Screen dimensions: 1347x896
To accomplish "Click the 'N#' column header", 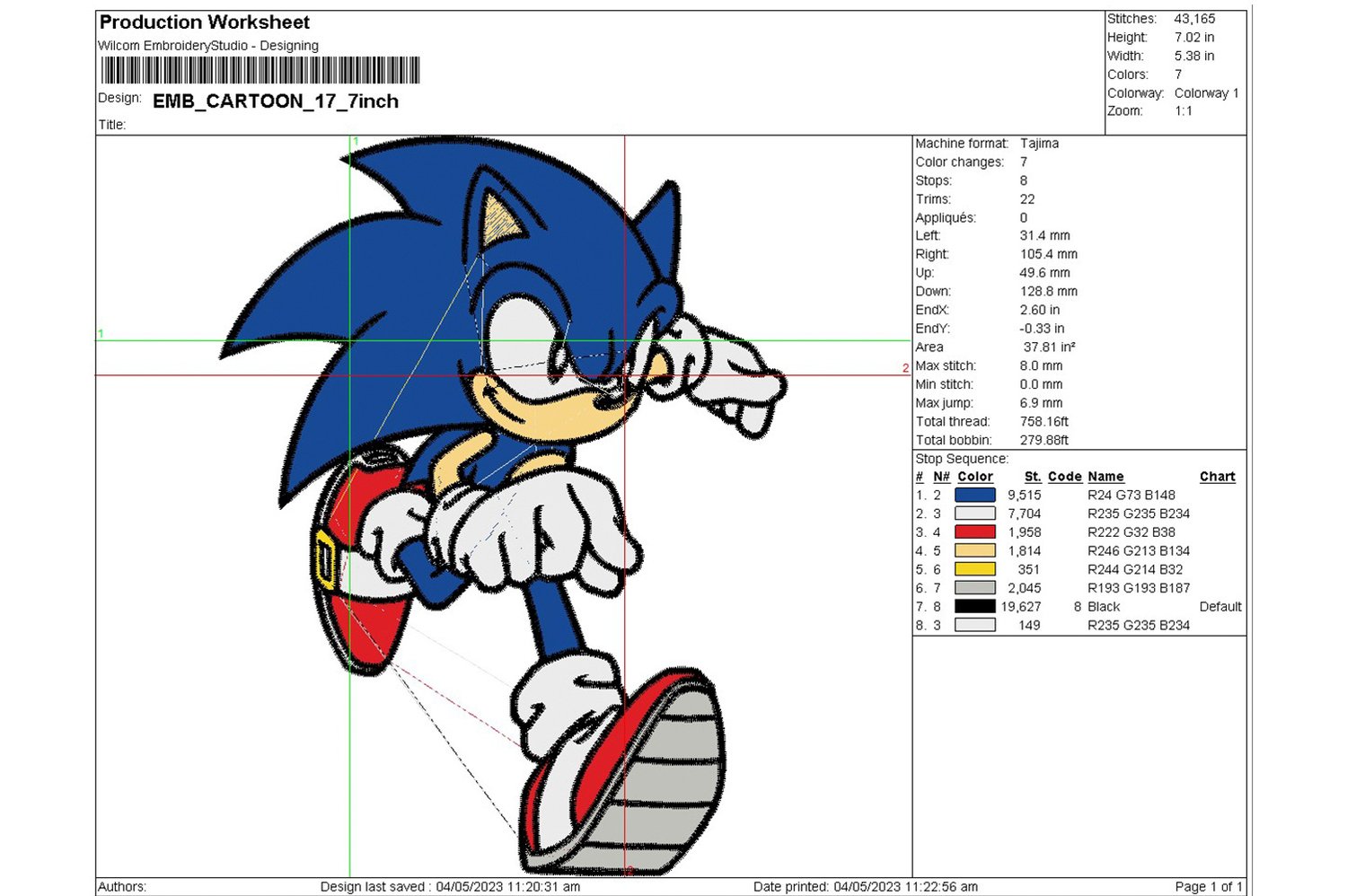I will pyautogui.click(x=941, y=477).
